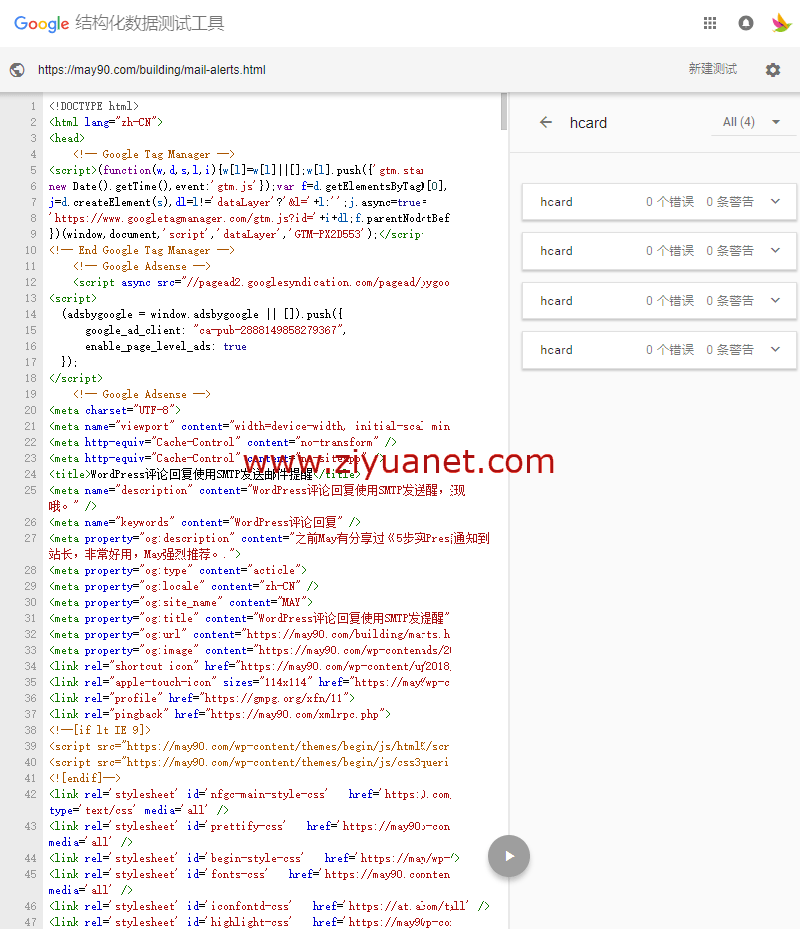Click the Cache-Control no-transform line
This screenshot has width=800, height=929.
pos(223,442)
